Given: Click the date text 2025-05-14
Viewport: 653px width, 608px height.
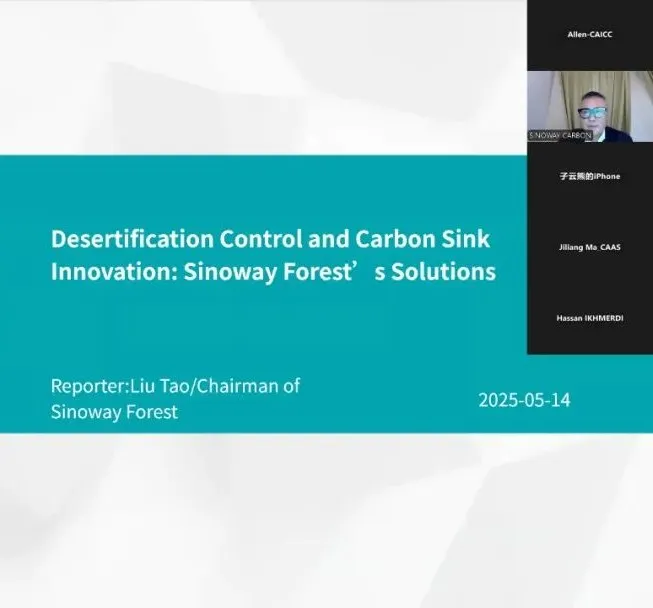Looking at the screenshot, I should [x=524, y=400].
